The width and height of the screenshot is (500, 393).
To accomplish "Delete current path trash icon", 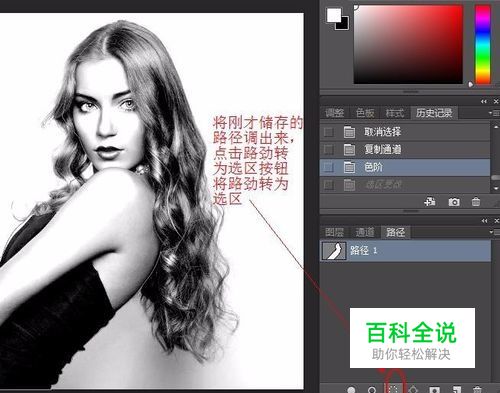I will 477,389.
